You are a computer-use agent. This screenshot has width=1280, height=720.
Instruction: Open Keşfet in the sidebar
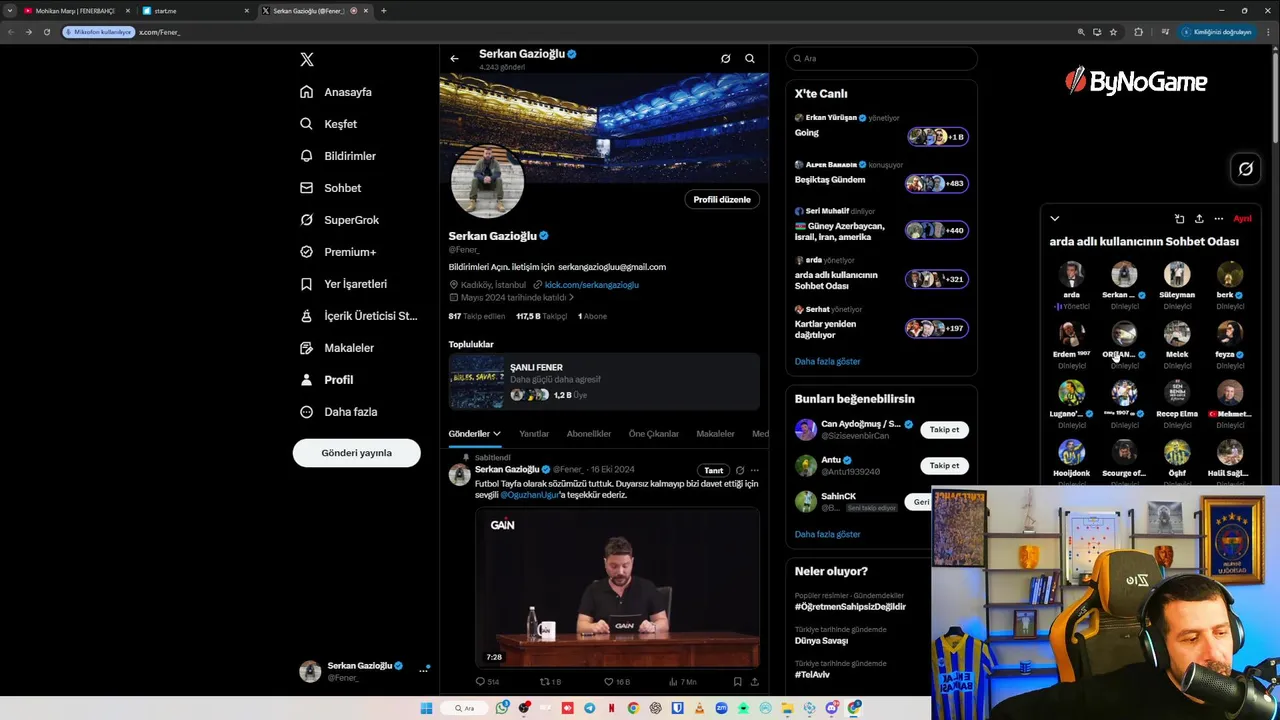328,124
